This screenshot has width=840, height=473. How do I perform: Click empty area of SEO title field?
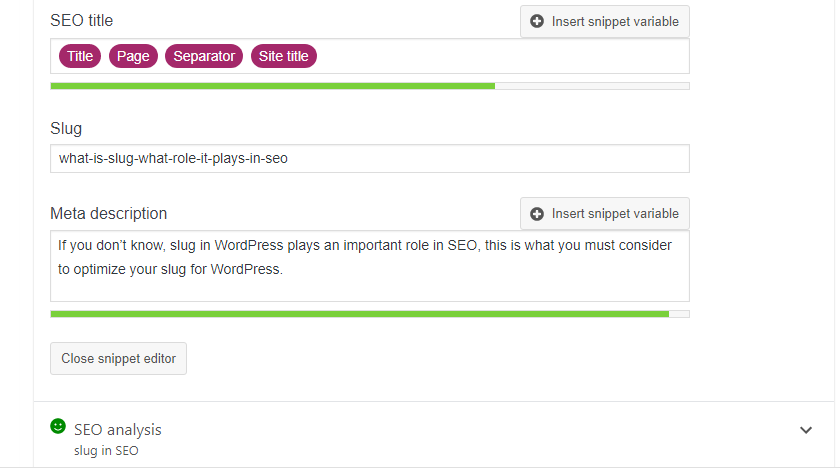(502, 56)
